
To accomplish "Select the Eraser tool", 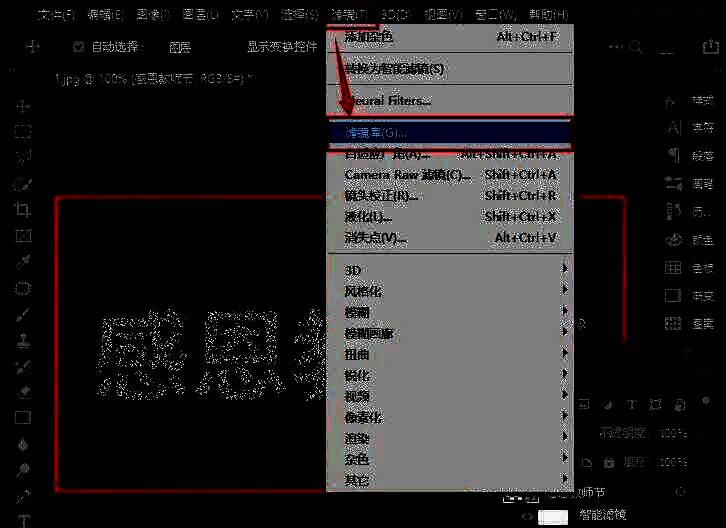I will coord(23,393).
